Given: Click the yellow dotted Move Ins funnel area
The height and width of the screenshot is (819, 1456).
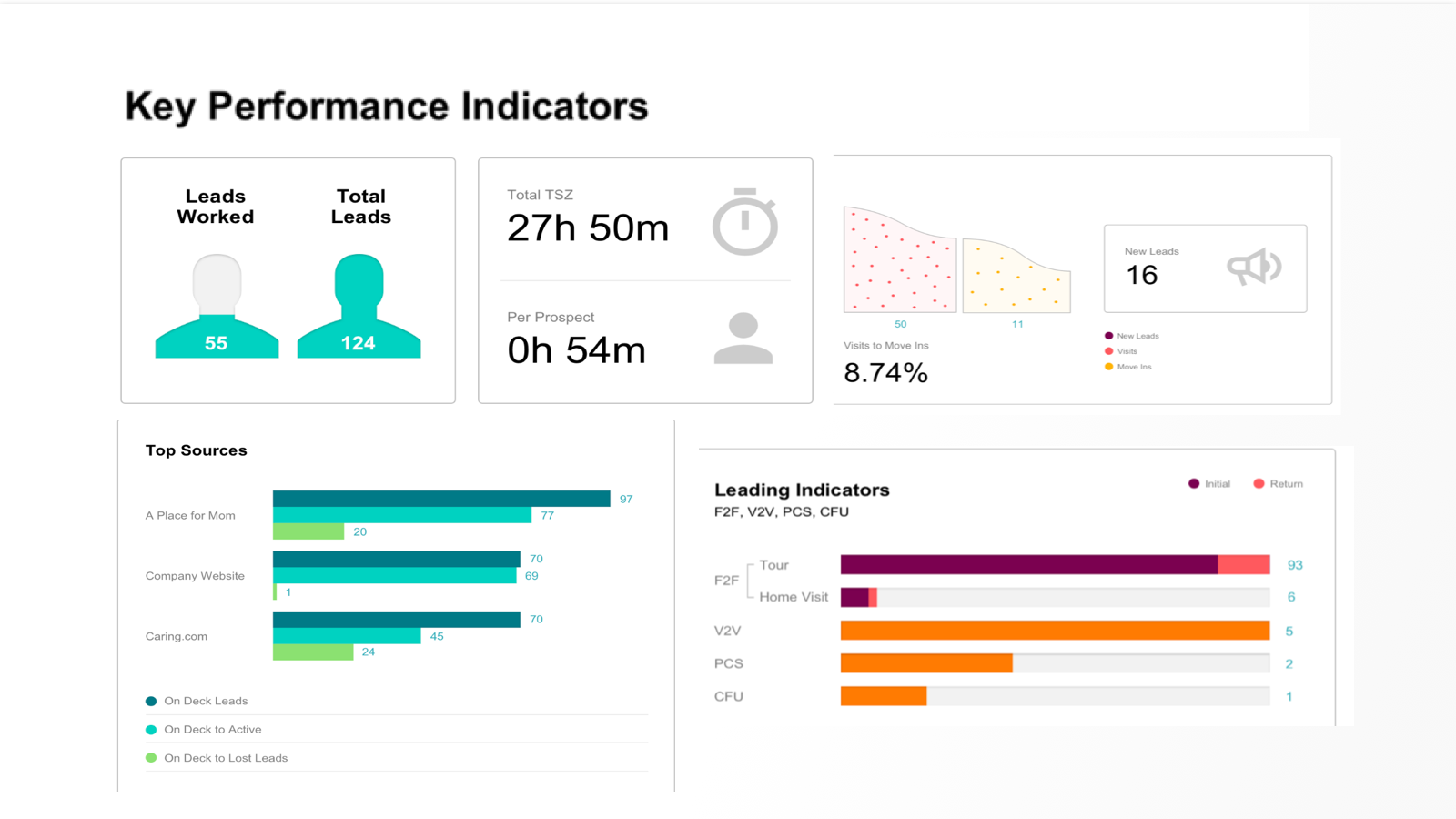Looking at the screenshot, I should tap(1016, 277).
